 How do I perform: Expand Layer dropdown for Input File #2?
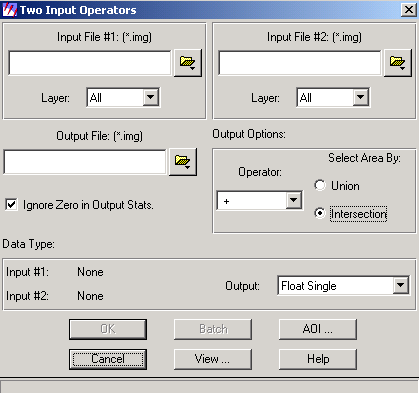[x=361, y=97]
